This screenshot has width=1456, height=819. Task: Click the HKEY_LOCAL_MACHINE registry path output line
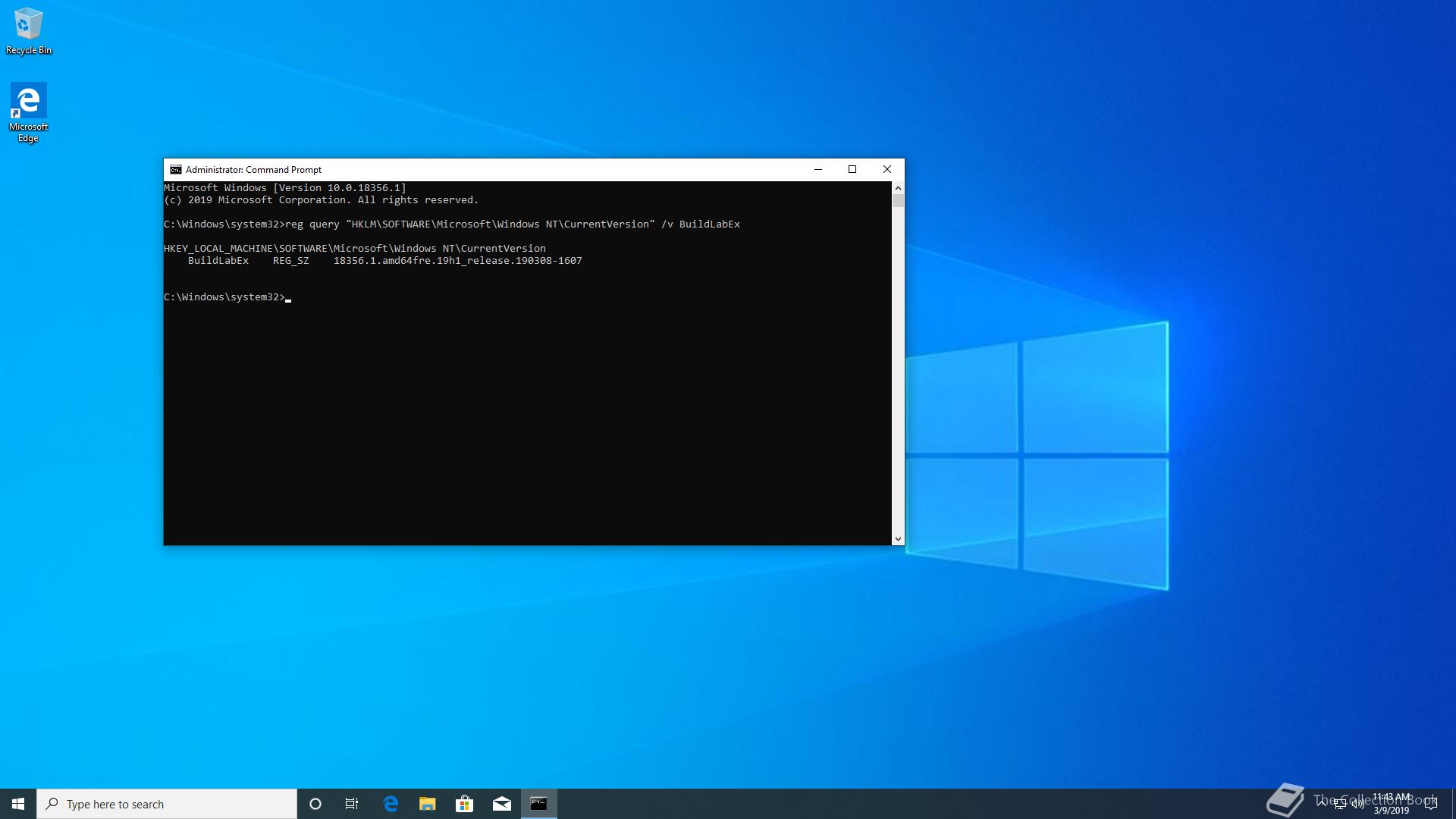point(355,248)
